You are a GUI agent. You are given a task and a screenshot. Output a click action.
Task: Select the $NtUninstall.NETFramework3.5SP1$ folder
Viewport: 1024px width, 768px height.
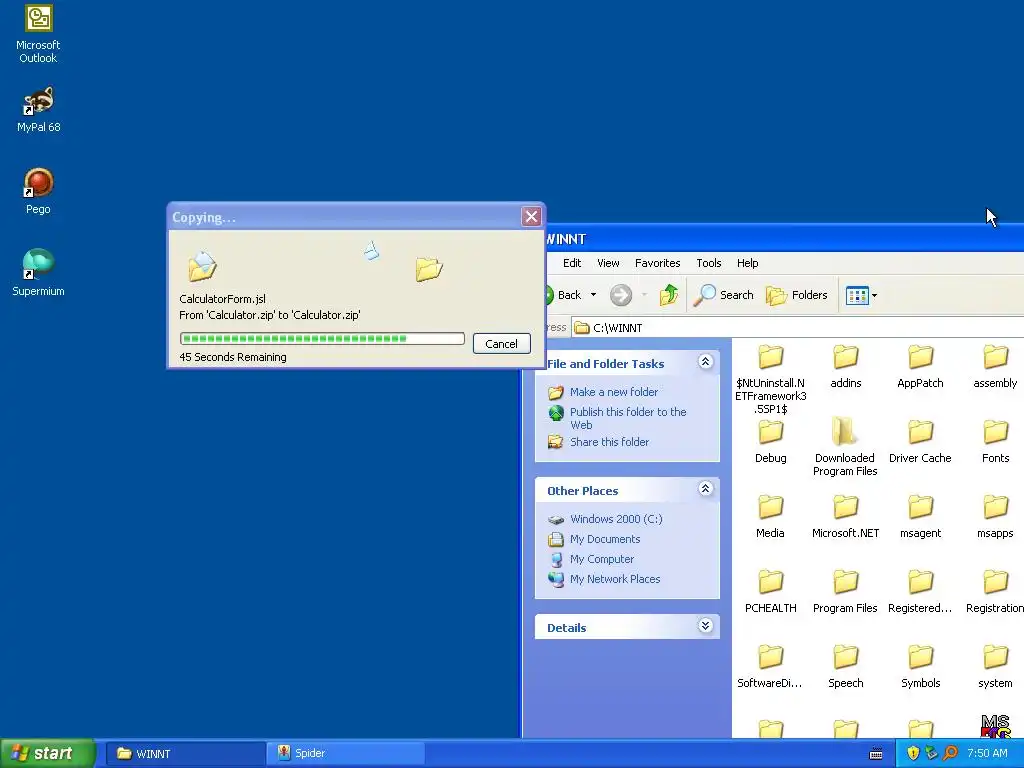click(x=771, y=379)
